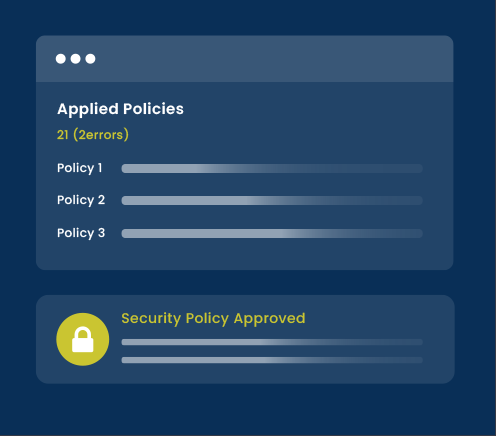496x436 pixels.
Task: Select the Policy 2 label
Action: (x=81, y=200)
